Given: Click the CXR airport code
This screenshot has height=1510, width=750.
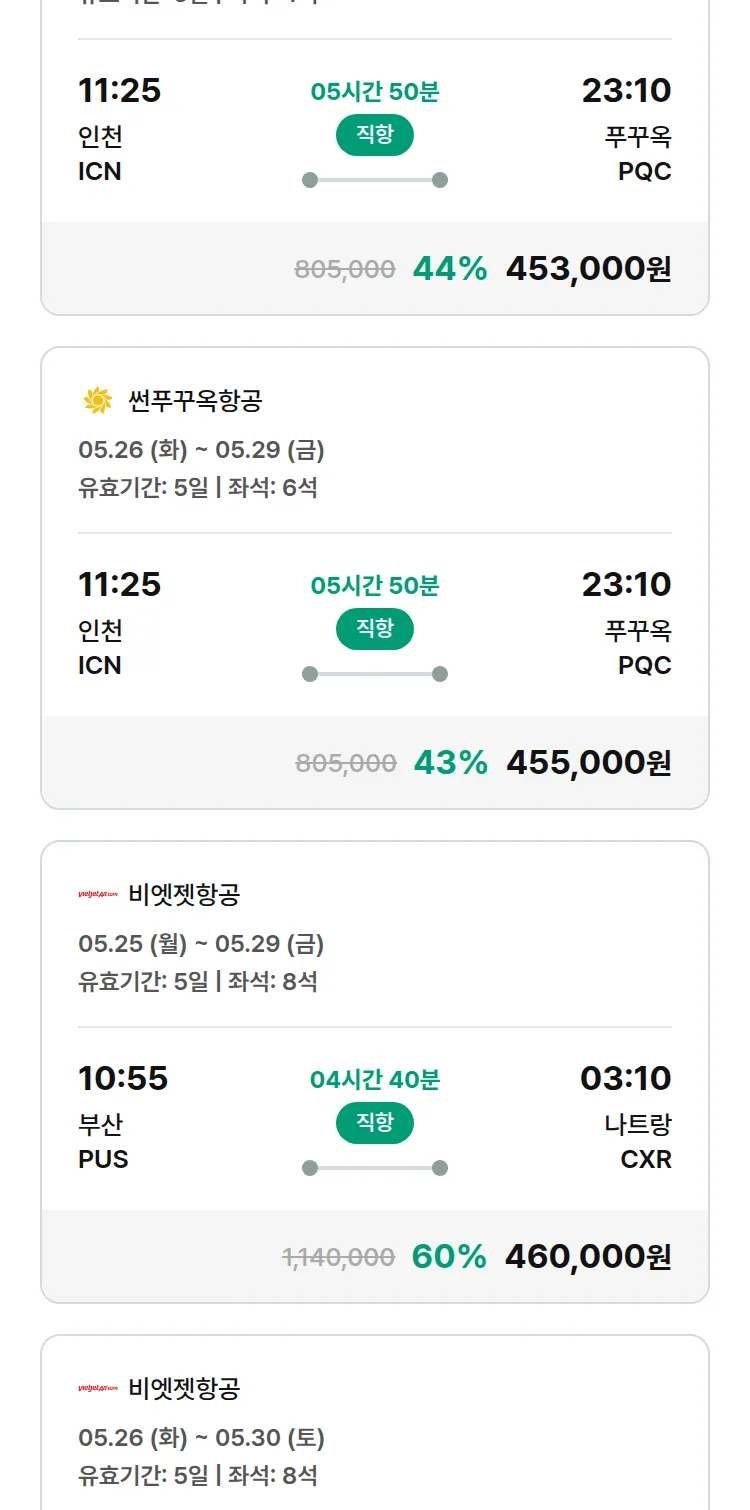Looking at the screenshot, I should tap(646, 1160).
